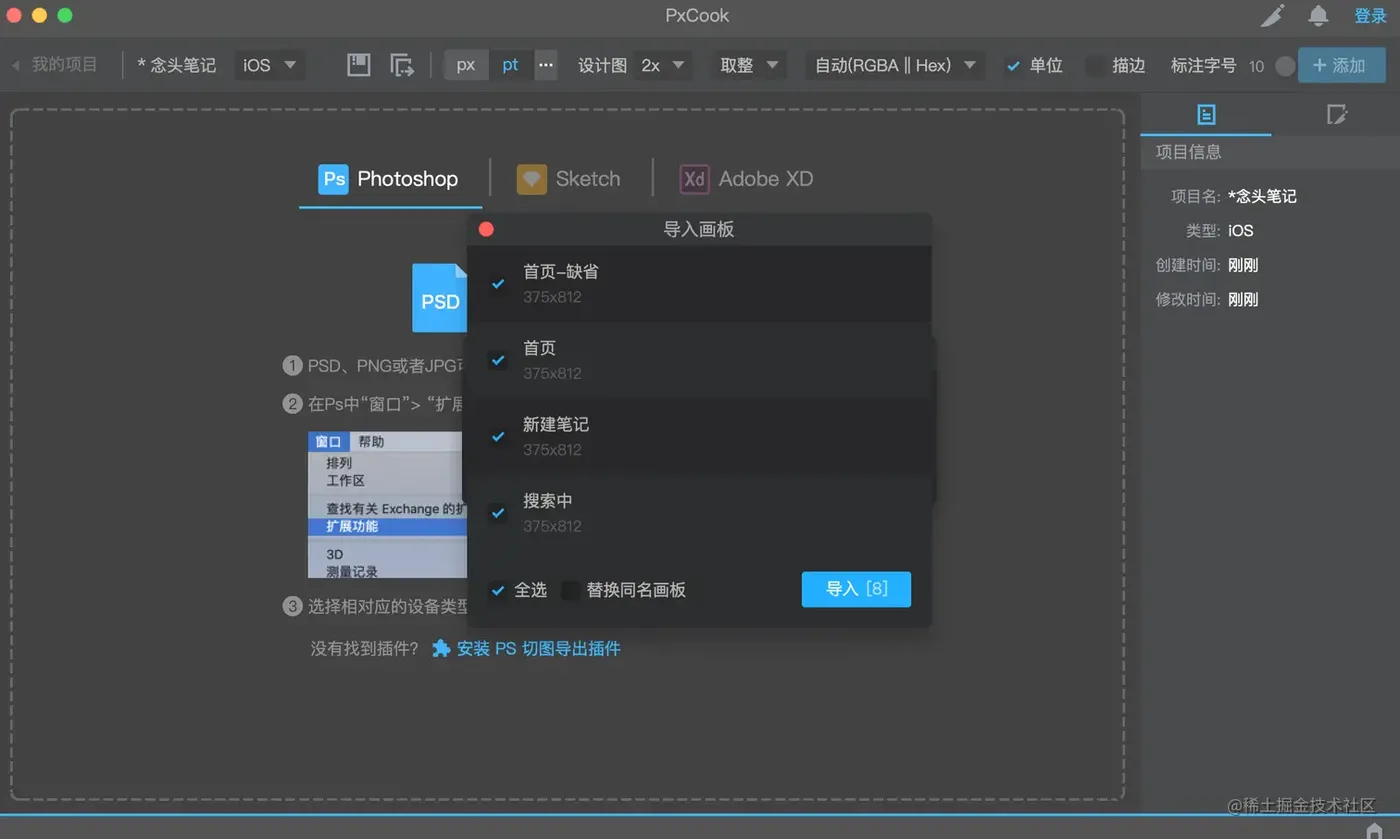This screenshot has height=839, width=1400.
Task: Open the notifications bell icon
Action: (1319, 15)
